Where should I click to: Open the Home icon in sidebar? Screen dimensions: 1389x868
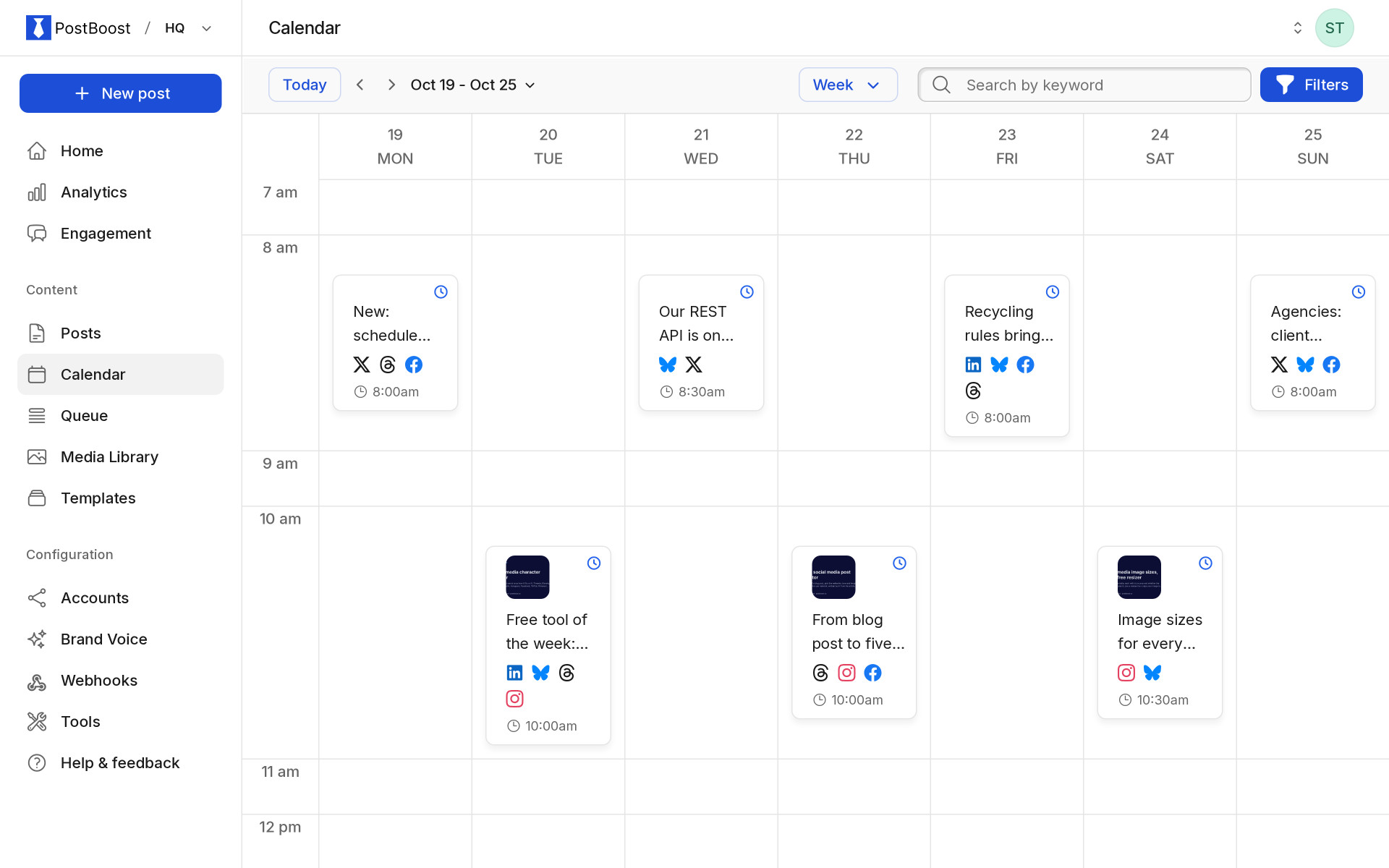coord(37,150)
